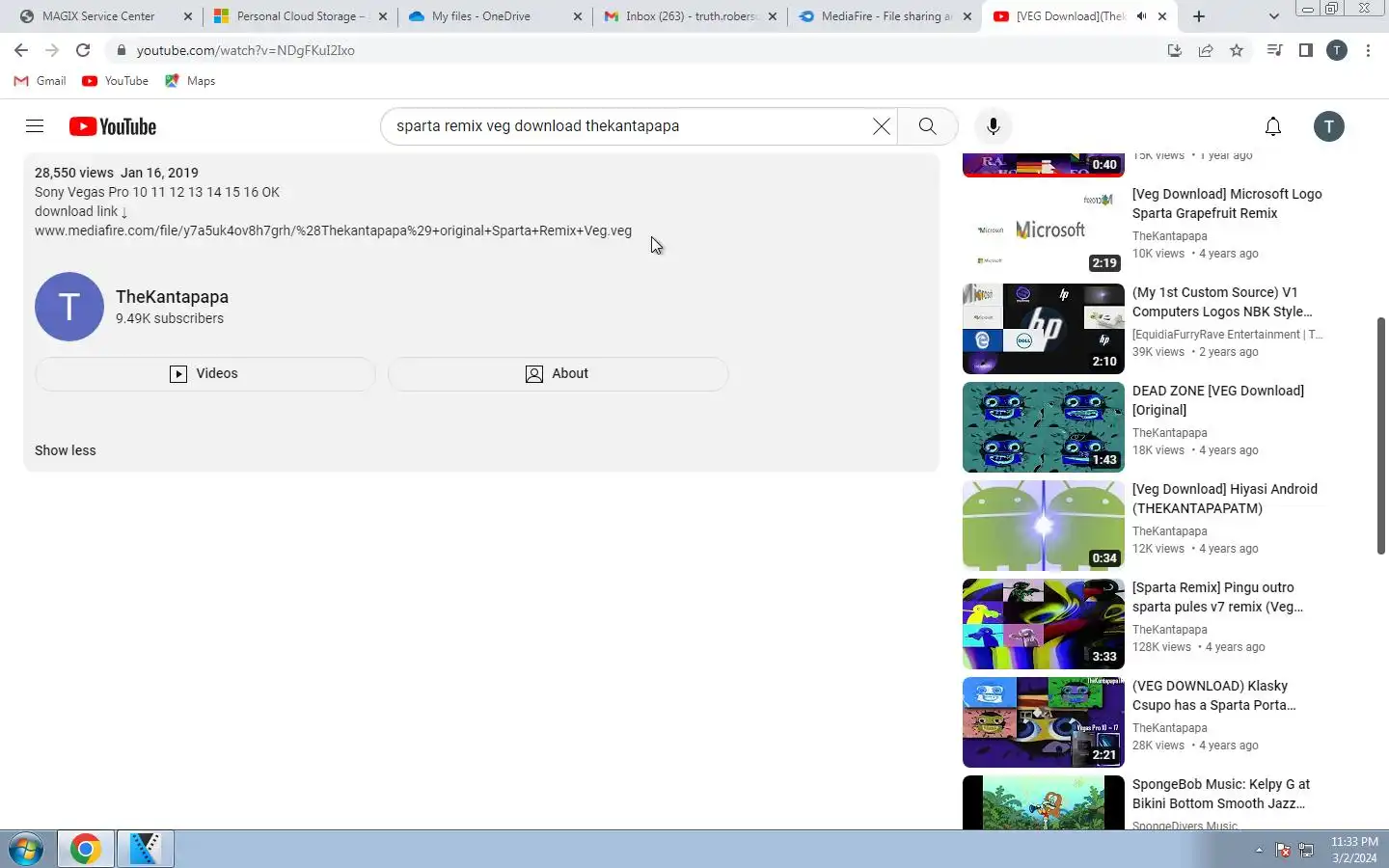Viewport: 1389px width, 868px height.
Task: Go back with the browser back arrow
Action: click(x=21, y=50)
